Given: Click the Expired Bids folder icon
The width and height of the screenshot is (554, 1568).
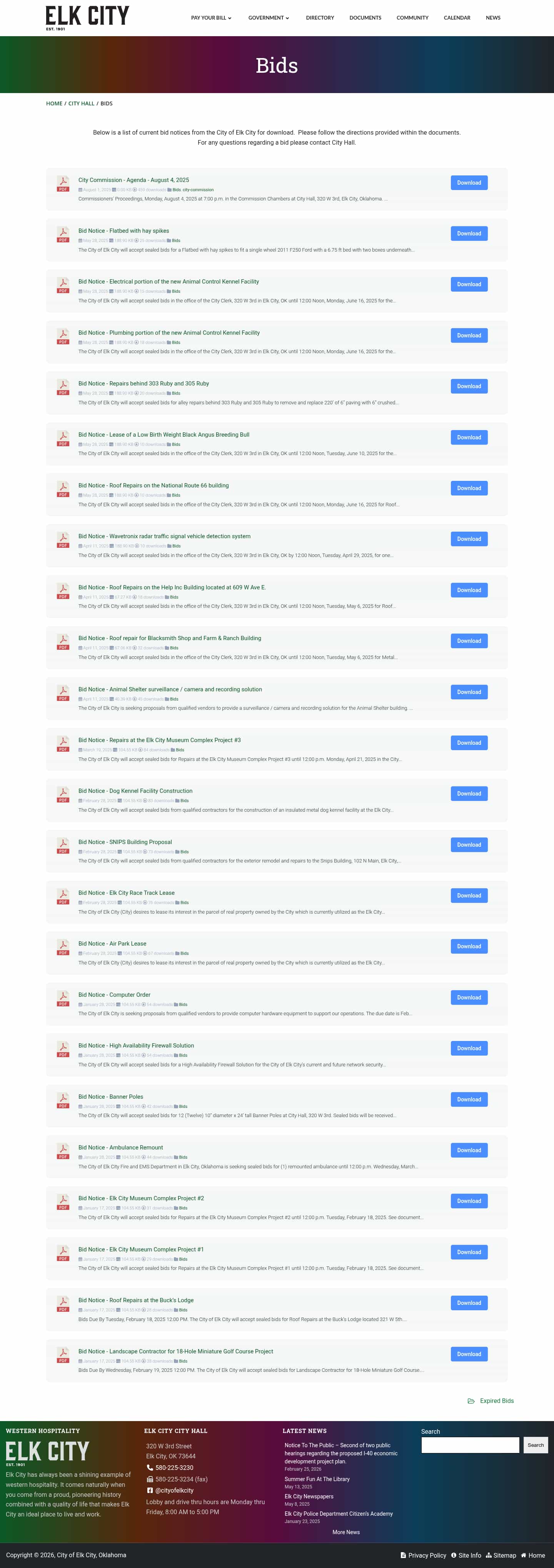Looking at the screenshot, I should point(471,1401).
